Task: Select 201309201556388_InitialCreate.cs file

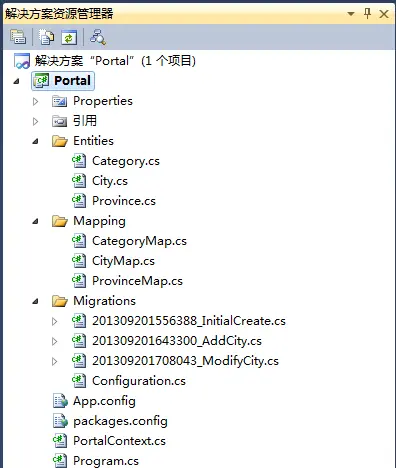Action: click(189, 321)
